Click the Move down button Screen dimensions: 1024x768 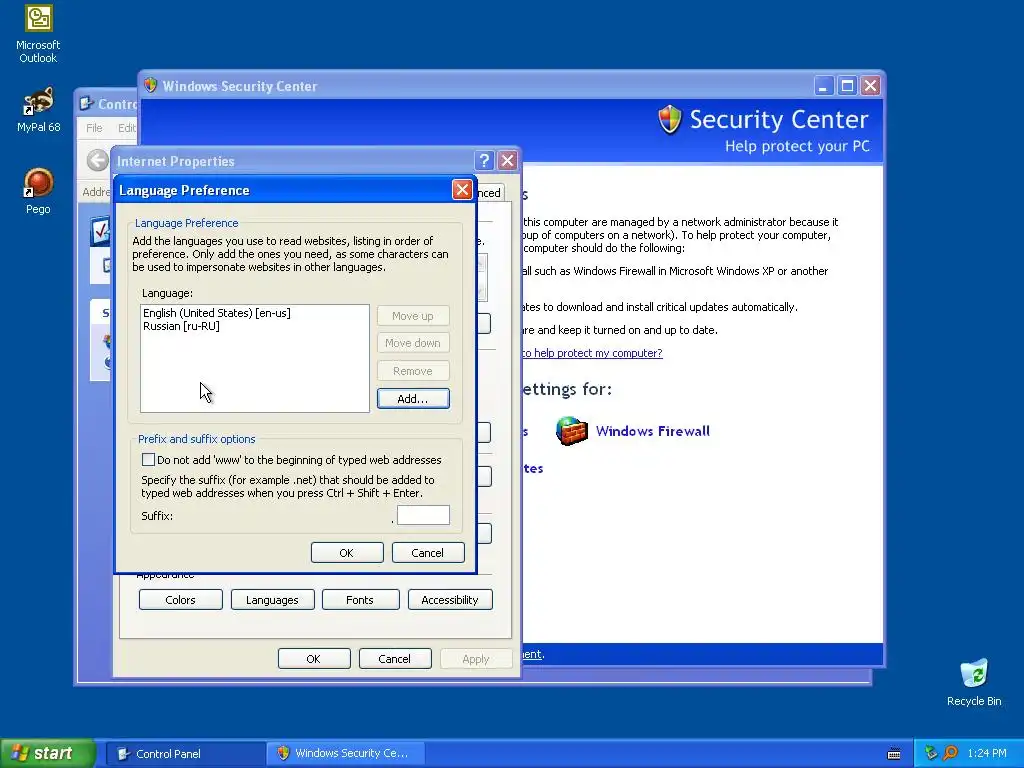click(x=413, y=343)
